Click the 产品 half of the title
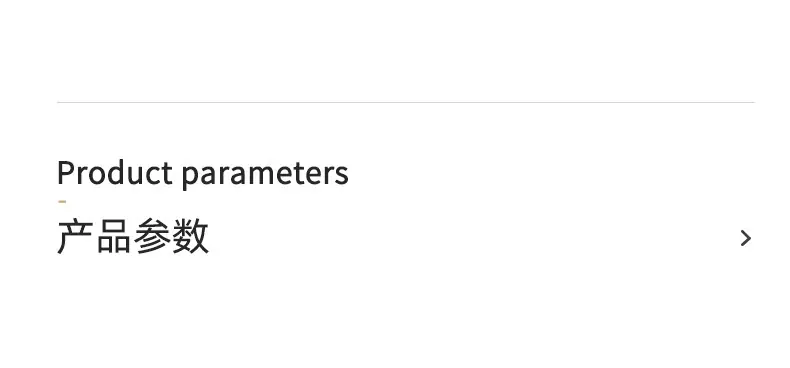790x368 pixels. click(x=95, y=236)
